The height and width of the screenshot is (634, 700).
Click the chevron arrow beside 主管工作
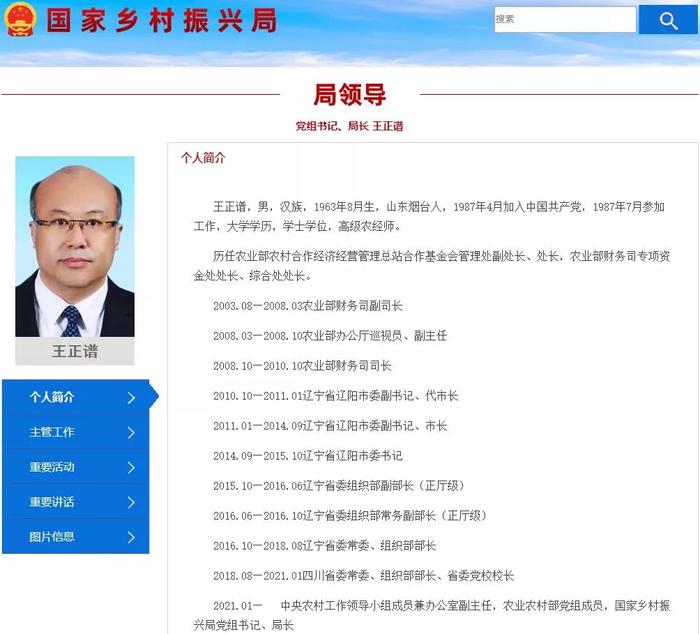(131, 433)
